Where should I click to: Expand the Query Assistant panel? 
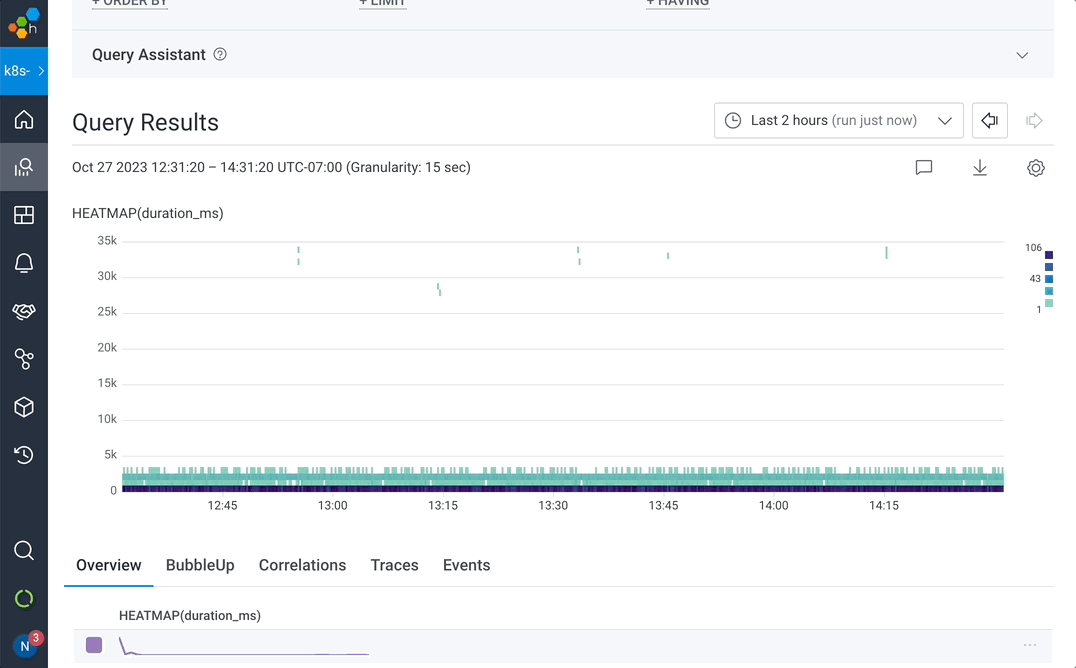click(1022, 55)
